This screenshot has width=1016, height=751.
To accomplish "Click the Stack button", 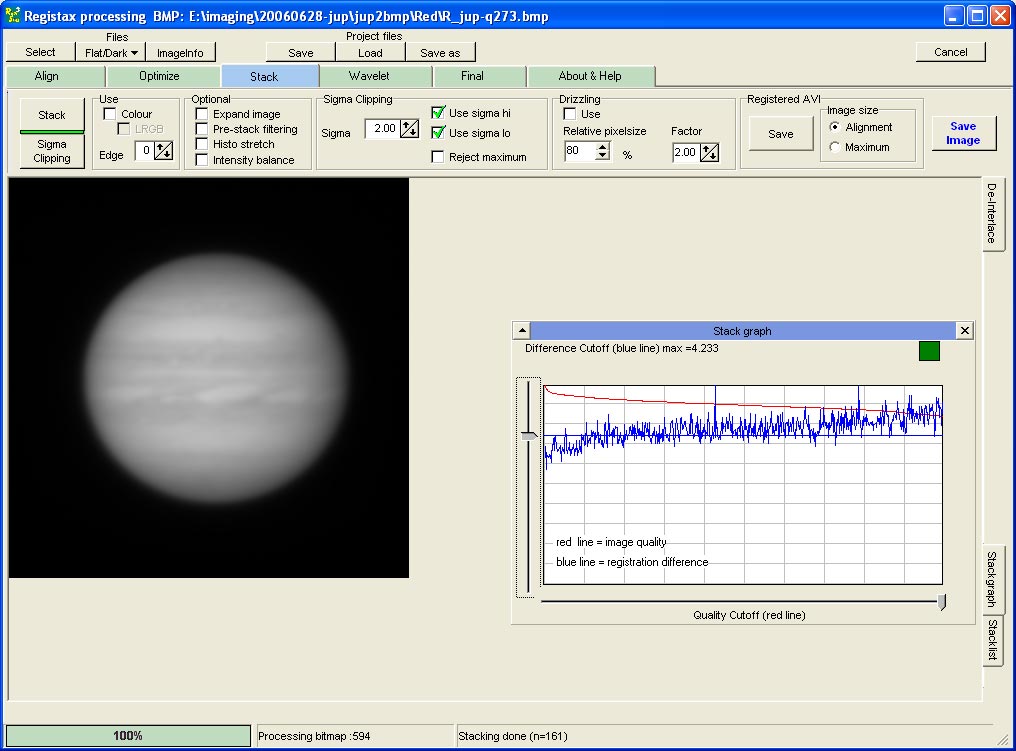I will click(52, 115).
